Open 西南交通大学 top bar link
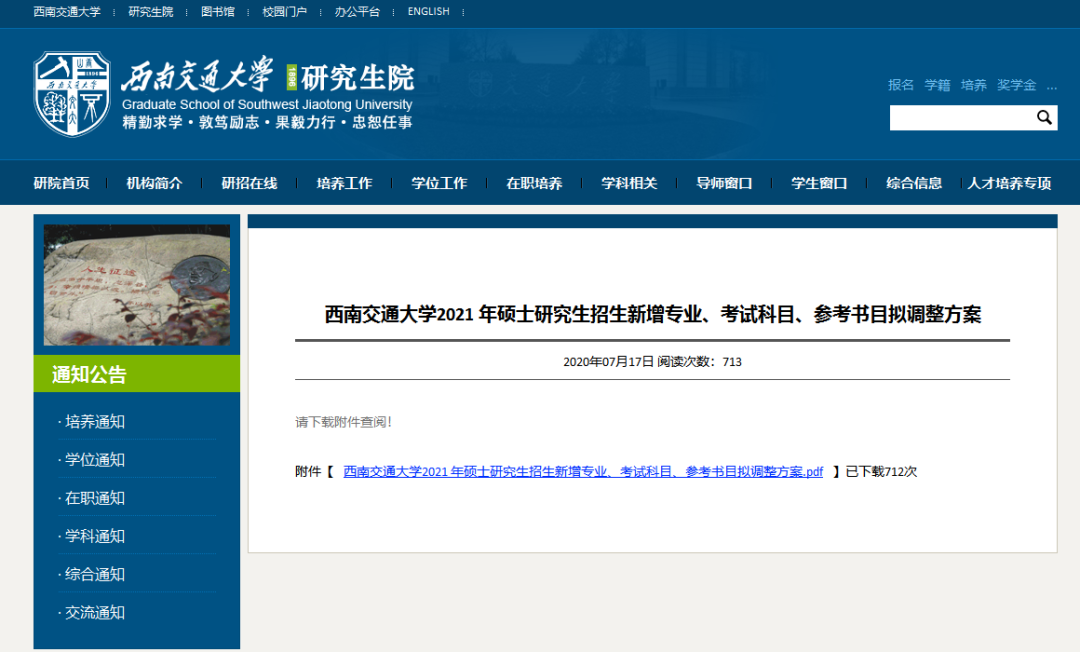The width and height of the screenshot is (1080, 652). [67, 12]
